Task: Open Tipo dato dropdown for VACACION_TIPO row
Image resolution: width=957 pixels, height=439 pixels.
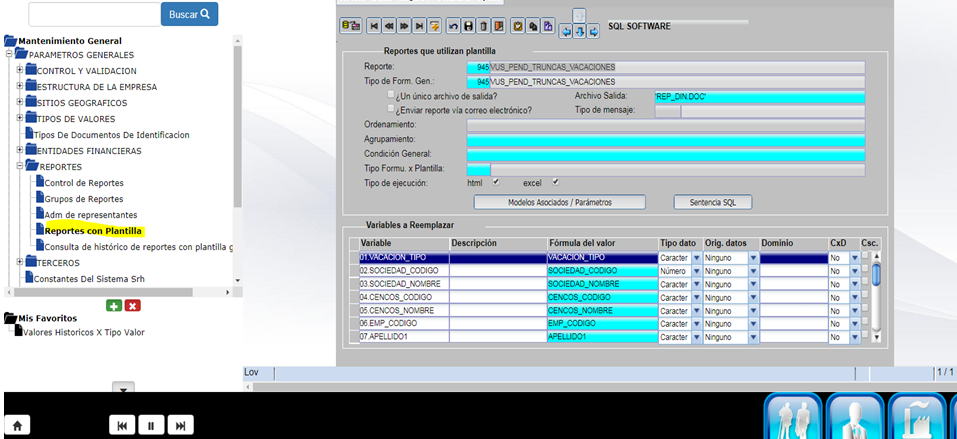Action: 695,258
